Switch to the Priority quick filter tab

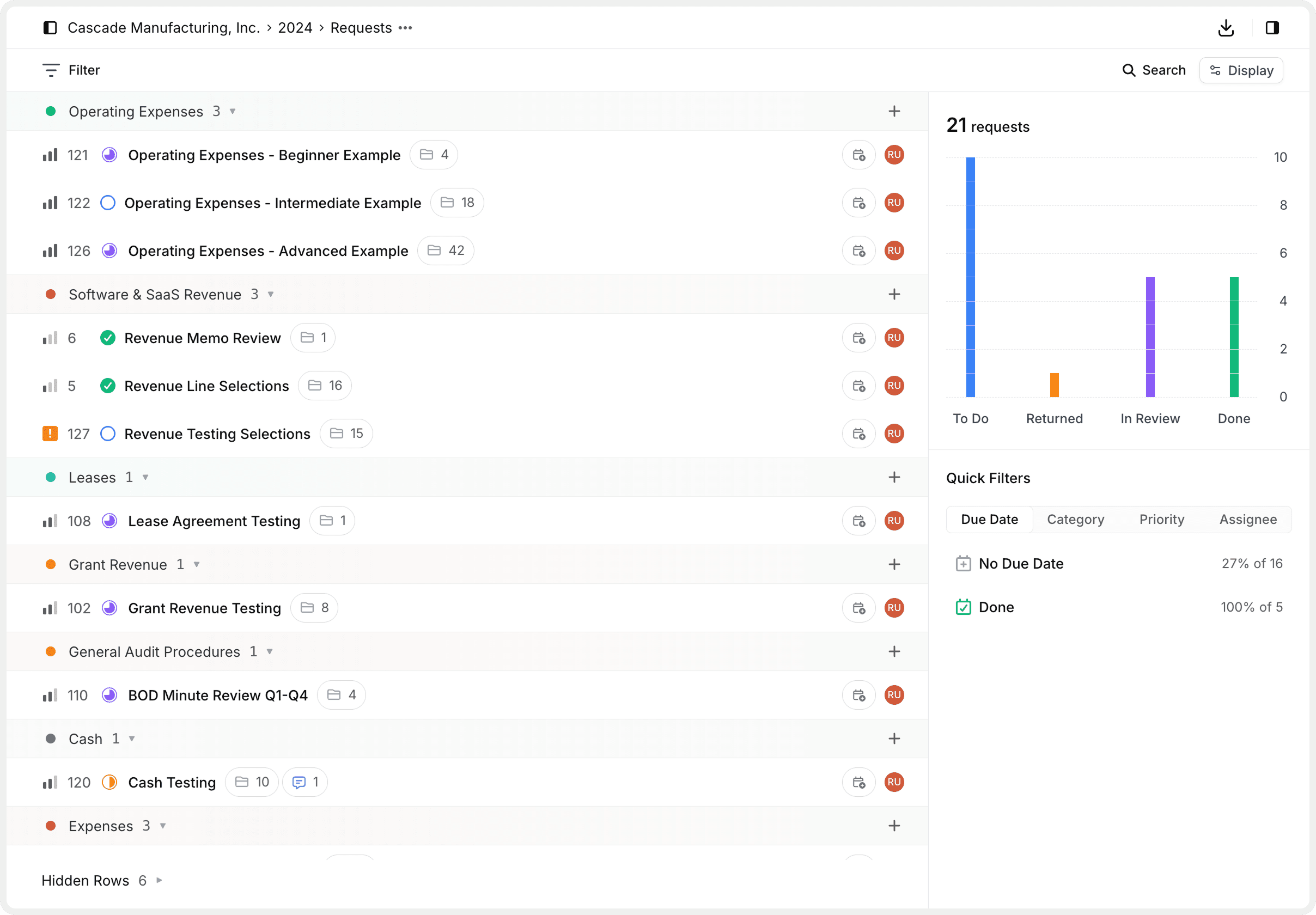(1161, 519)
